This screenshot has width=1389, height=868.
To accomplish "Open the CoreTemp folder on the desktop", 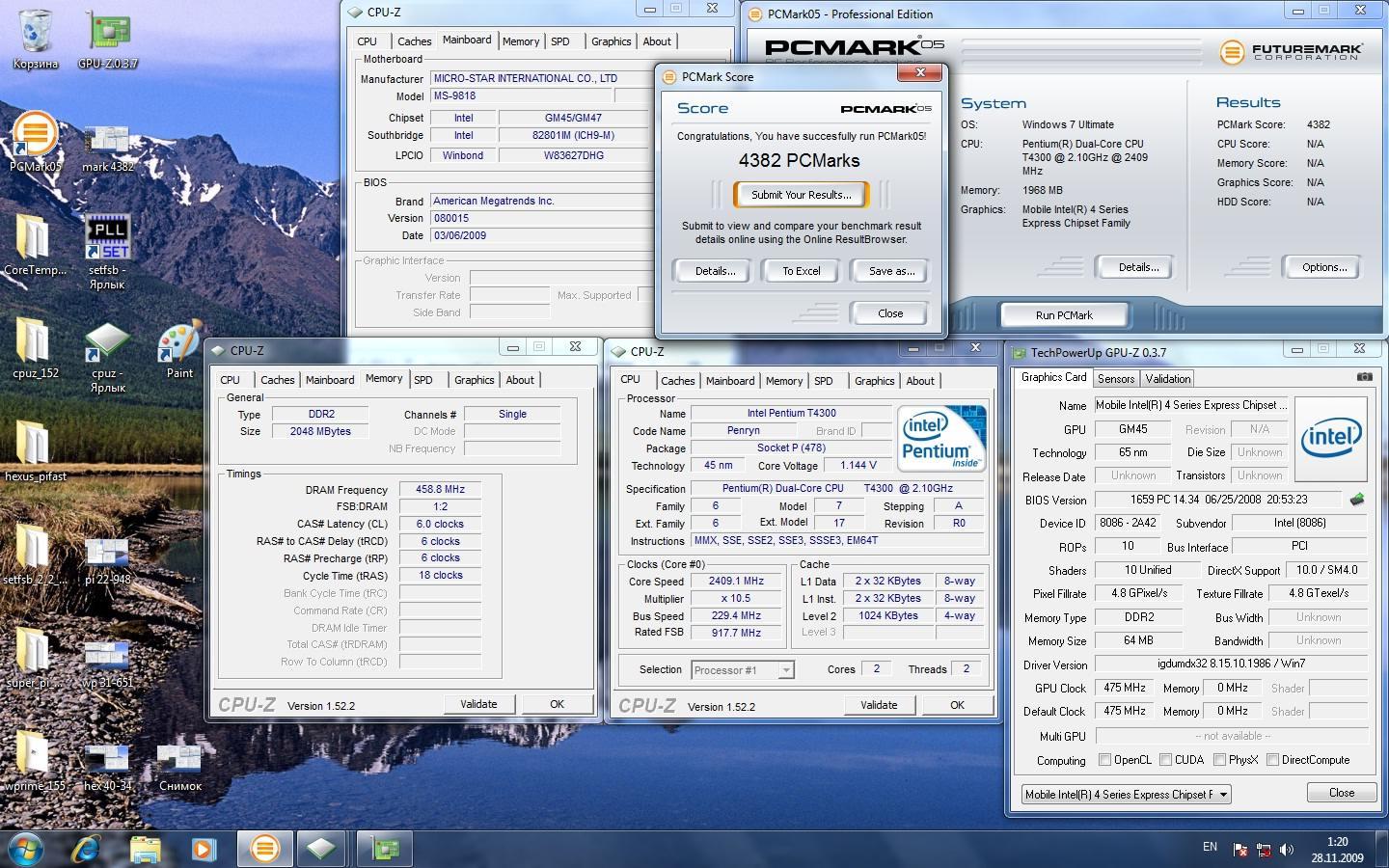I will (x=35, y=243).
